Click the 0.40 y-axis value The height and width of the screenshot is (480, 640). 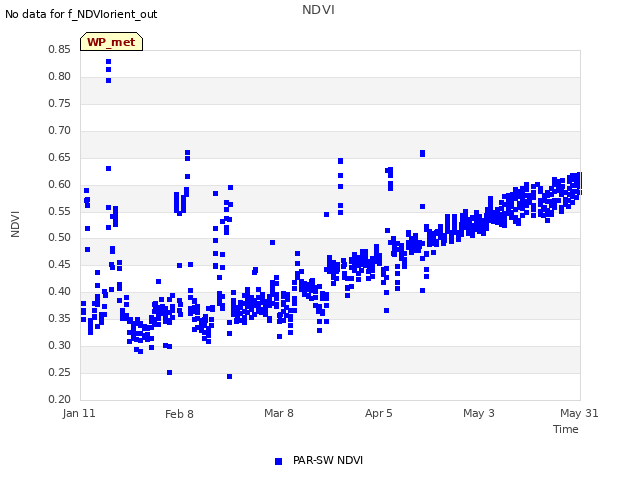(x=60, y=291)
